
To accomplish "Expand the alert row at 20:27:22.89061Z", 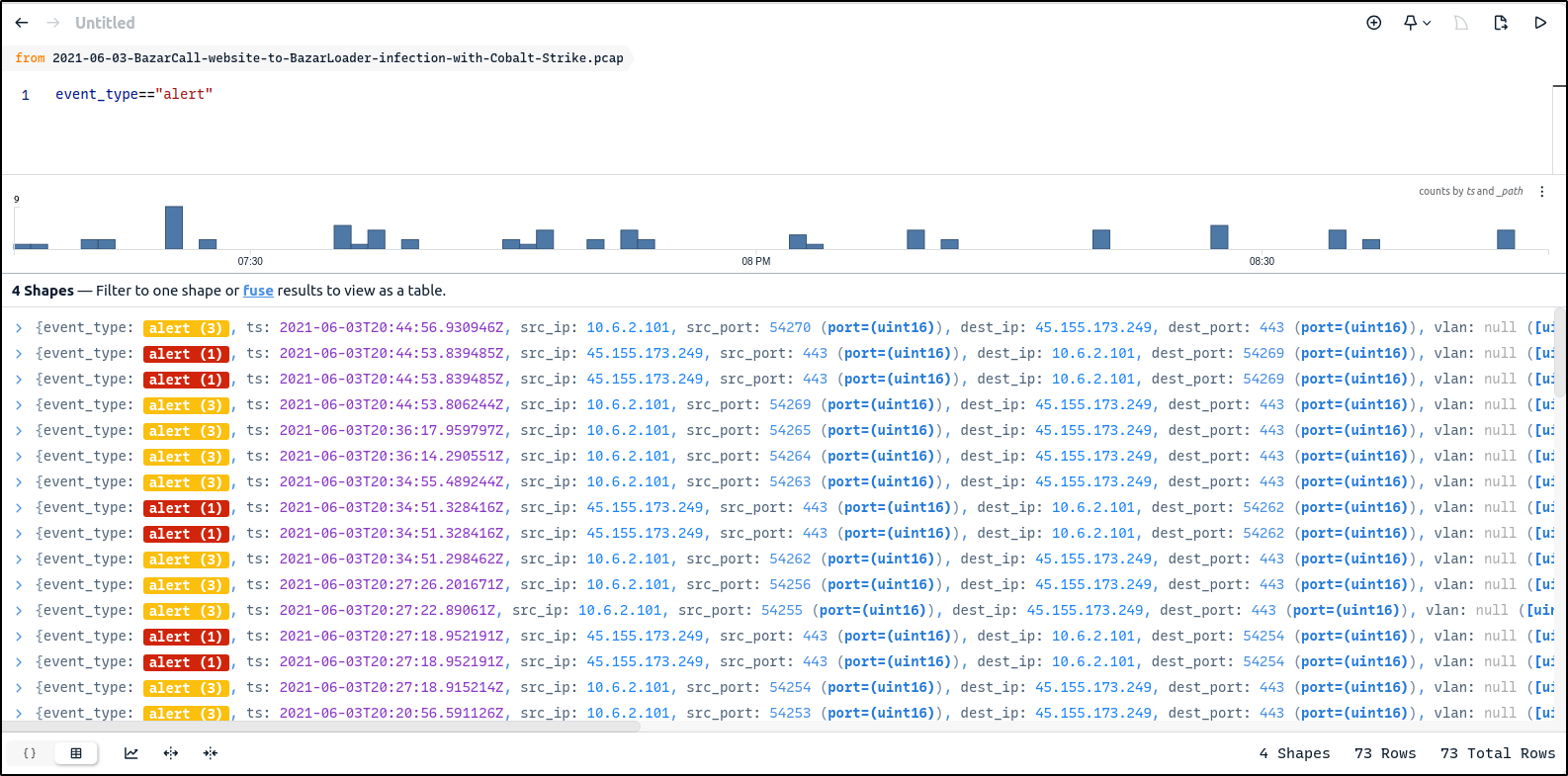I will click(x=19, y=611).
